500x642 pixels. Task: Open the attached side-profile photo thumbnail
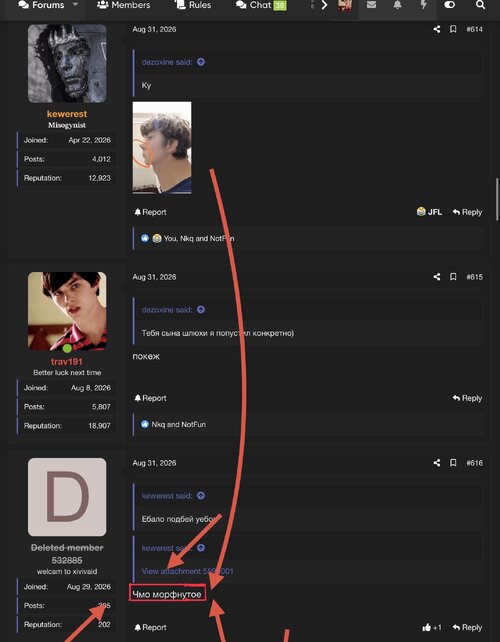162,147
